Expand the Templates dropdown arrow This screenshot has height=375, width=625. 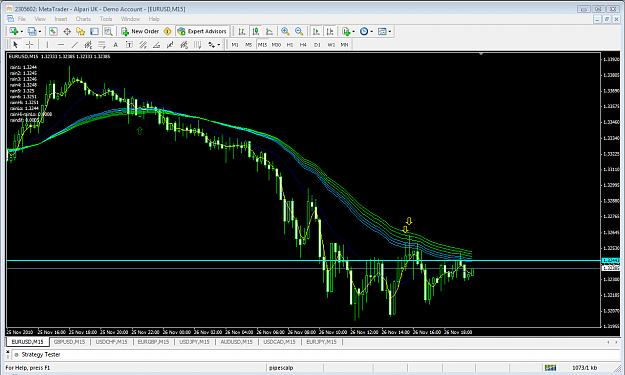[x=389, y=31]
